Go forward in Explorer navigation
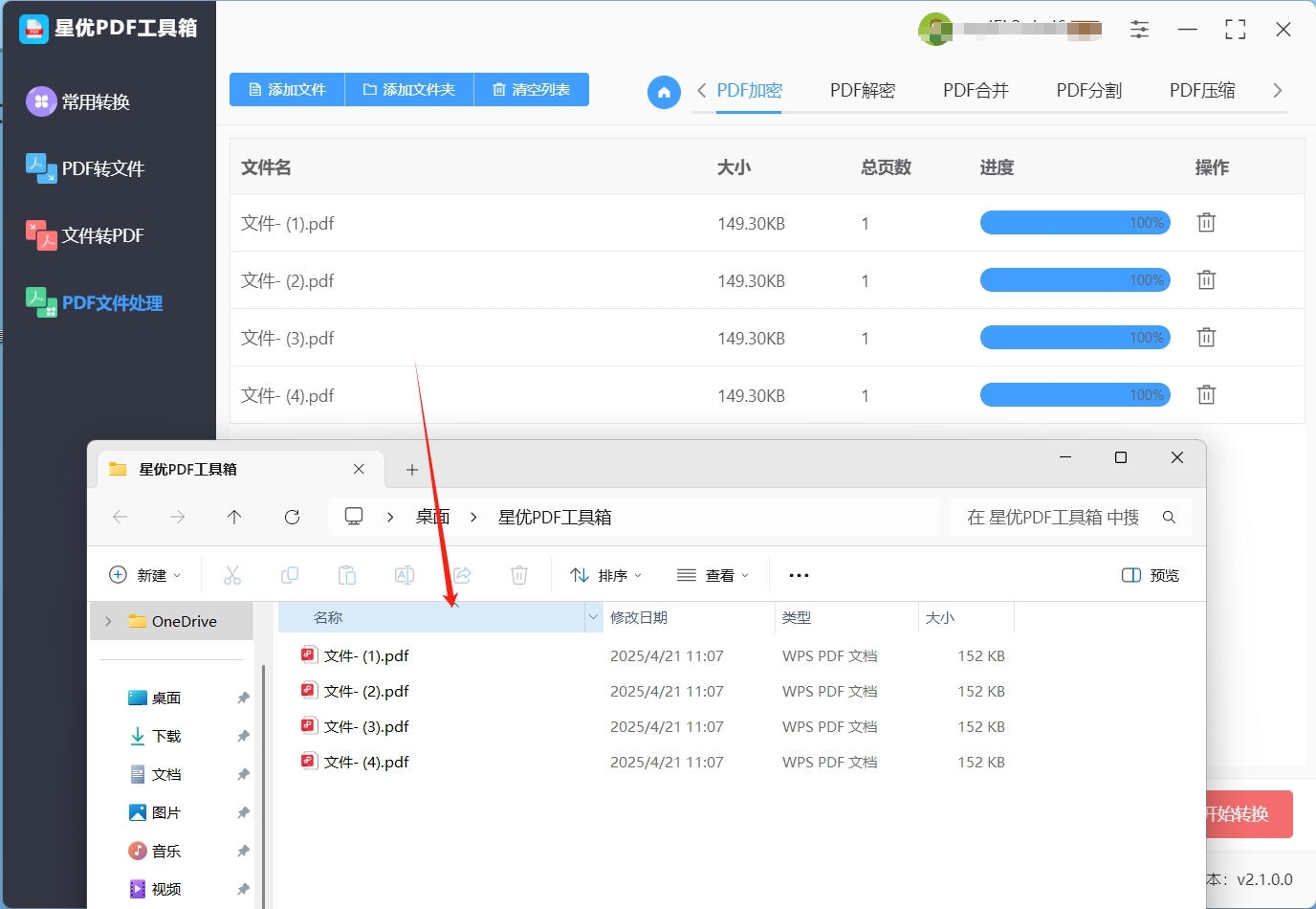The image size is (1316, 909). 178,517
